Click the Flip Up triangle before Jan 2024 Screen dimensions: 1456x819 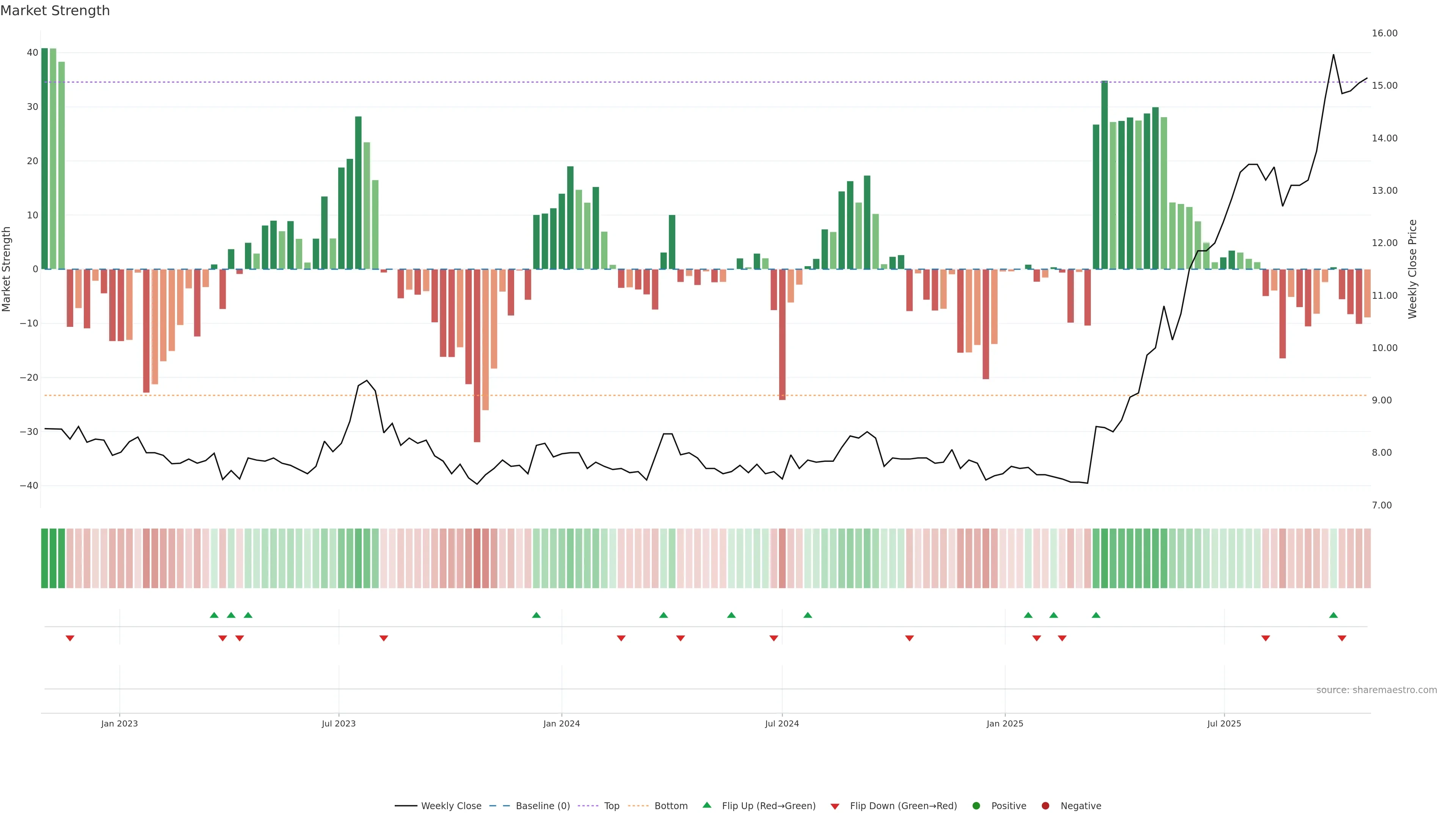point(537,615)
